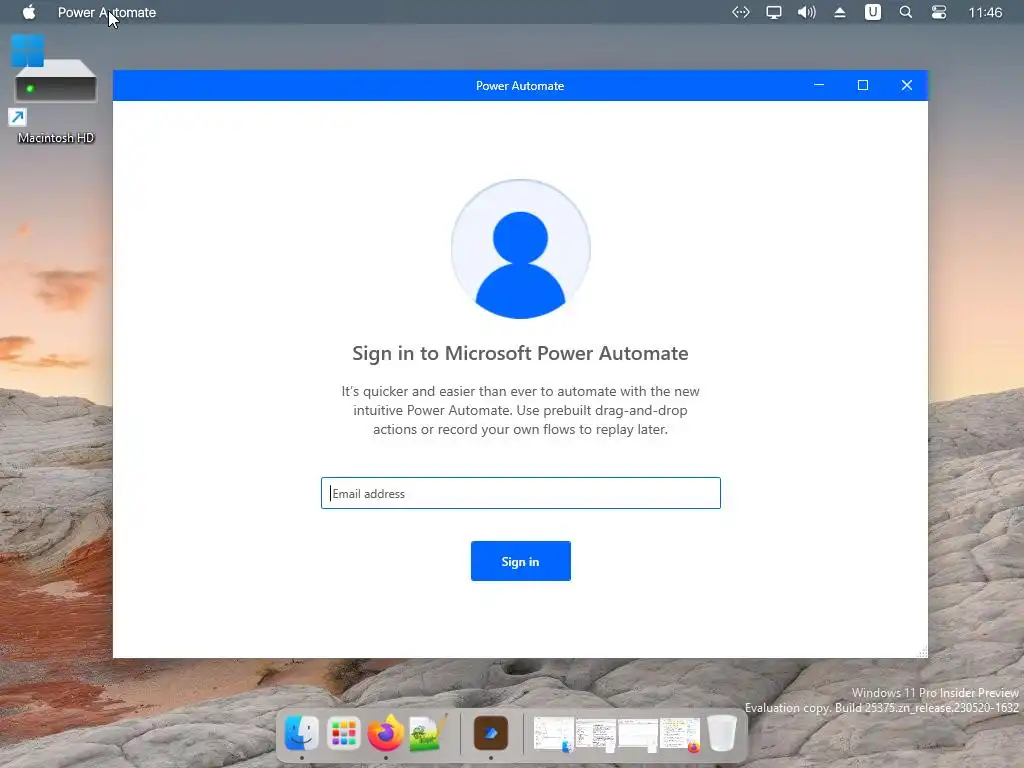Click the eject icon in menu bar
1024x768 pixels.
[840, 12]
